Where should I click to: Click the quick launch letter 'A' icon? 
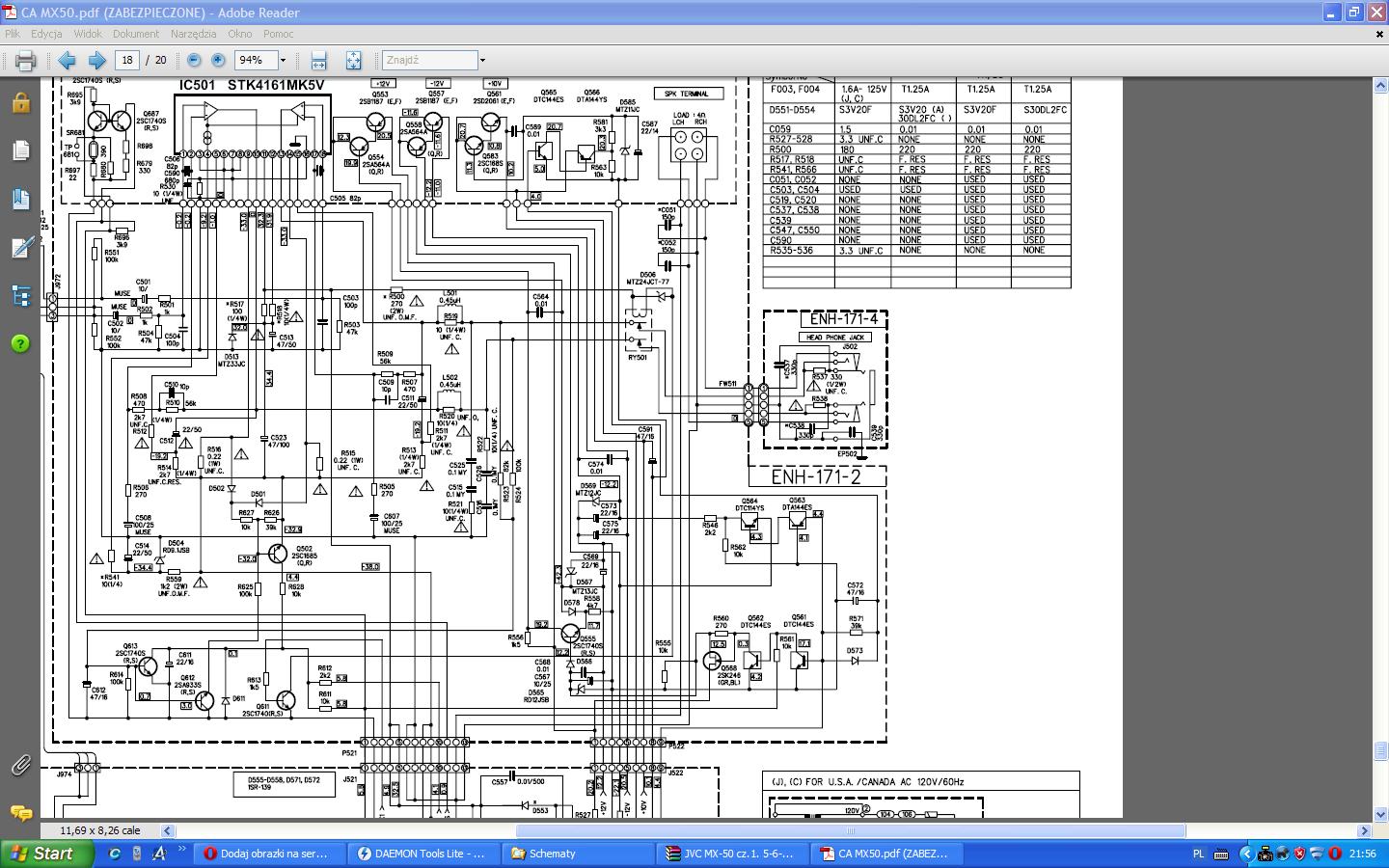[159, 854]
